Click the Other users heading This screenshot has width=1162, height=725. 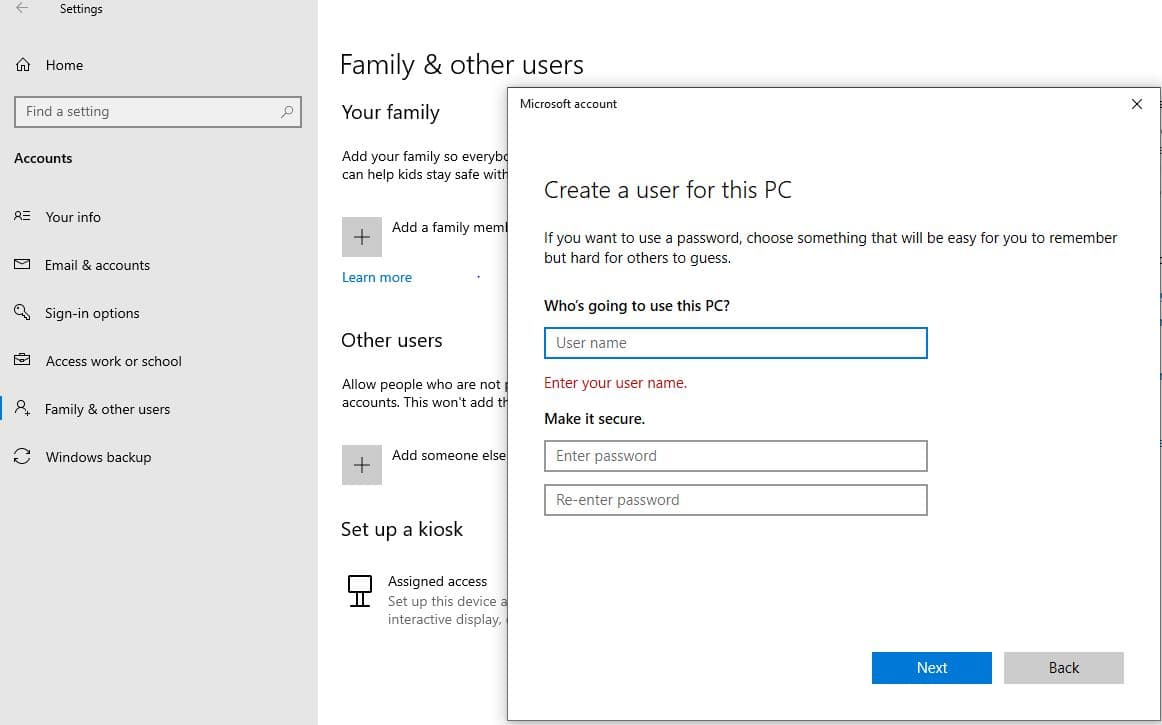(x=391, y=340)
